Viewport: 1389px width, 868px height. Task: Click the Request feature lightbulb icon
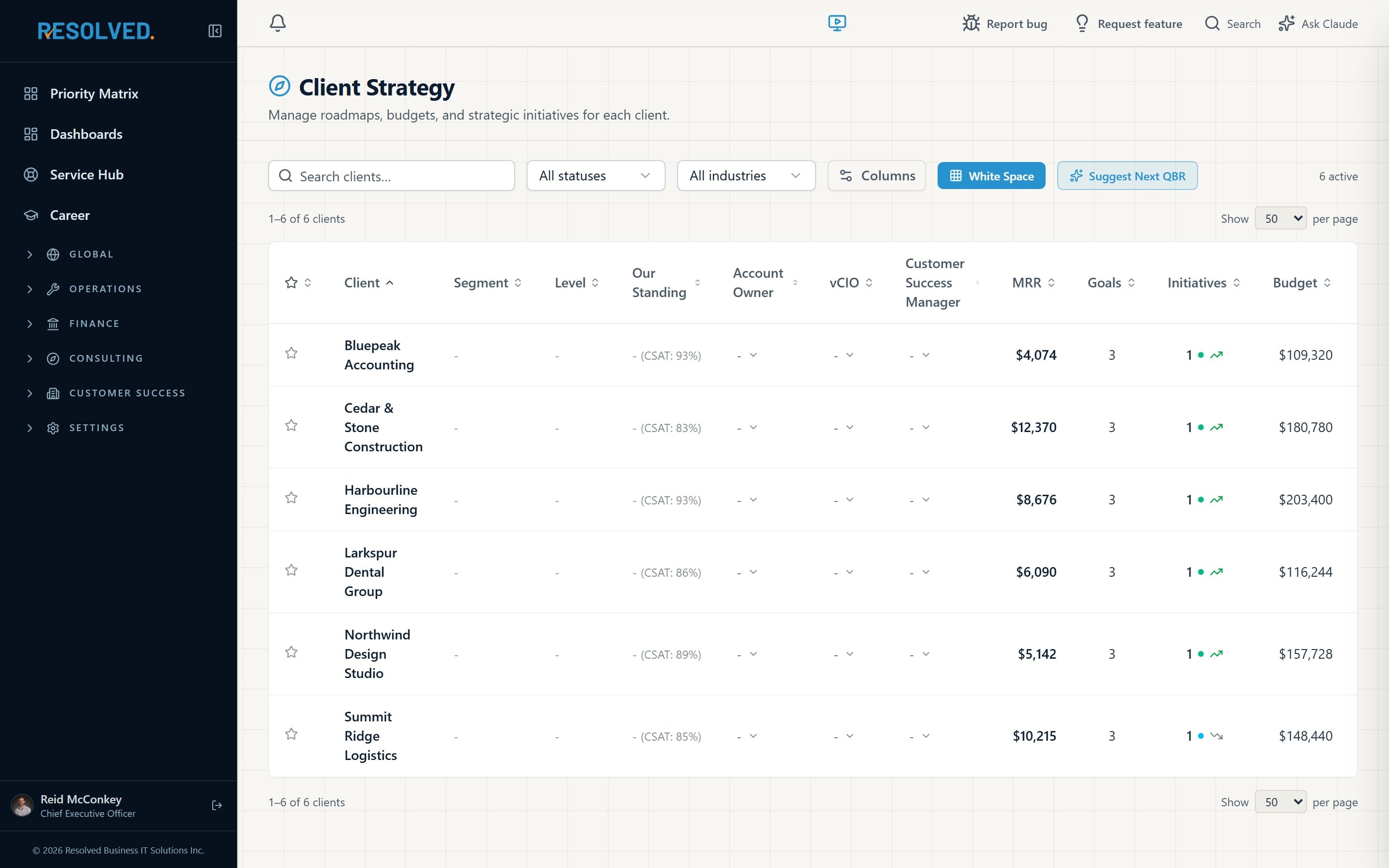[x=1082, y=24]
